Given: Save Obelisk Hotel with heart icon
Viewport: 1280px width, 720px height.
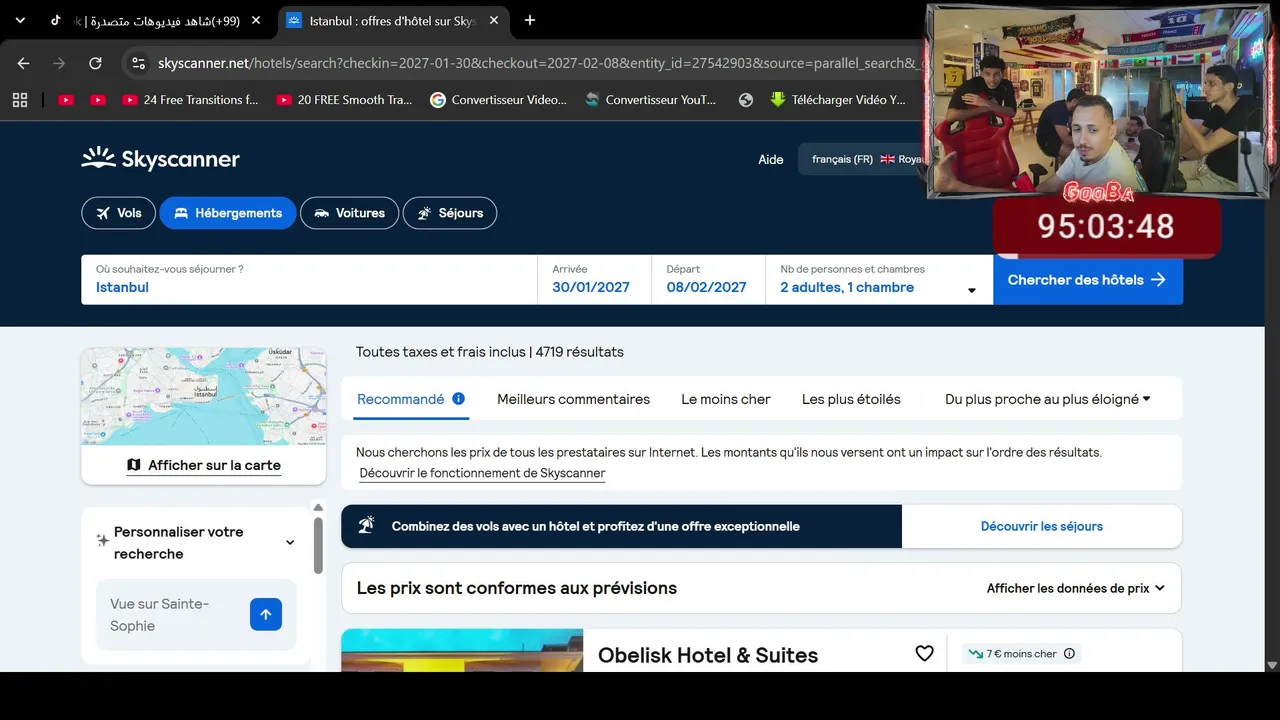Looking at the screenshot, I should [924, 653].
